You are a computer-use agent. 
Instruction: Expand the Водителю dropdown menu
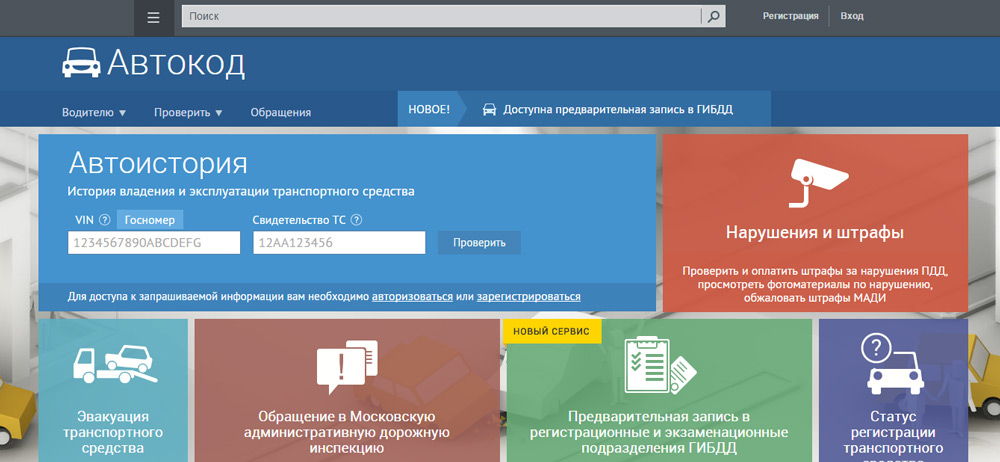click(94, 112)
